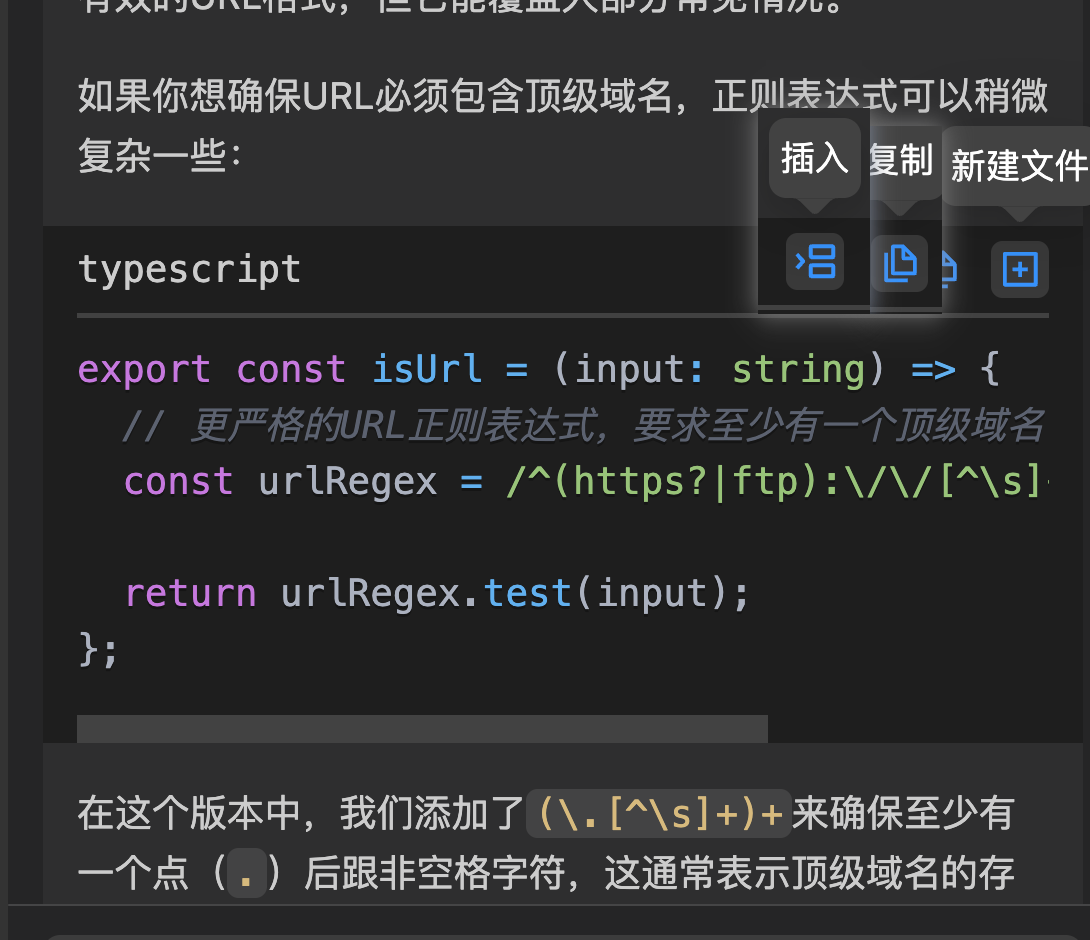Click the urlRegex variable declaration
Screen dimensions: 1090x940
348,481
